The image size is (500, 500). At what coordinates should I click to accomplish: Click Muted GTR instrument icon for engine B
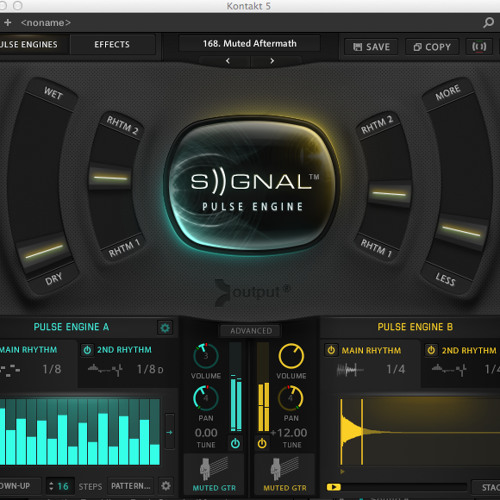pyautogui.click(x=284, y=469)
